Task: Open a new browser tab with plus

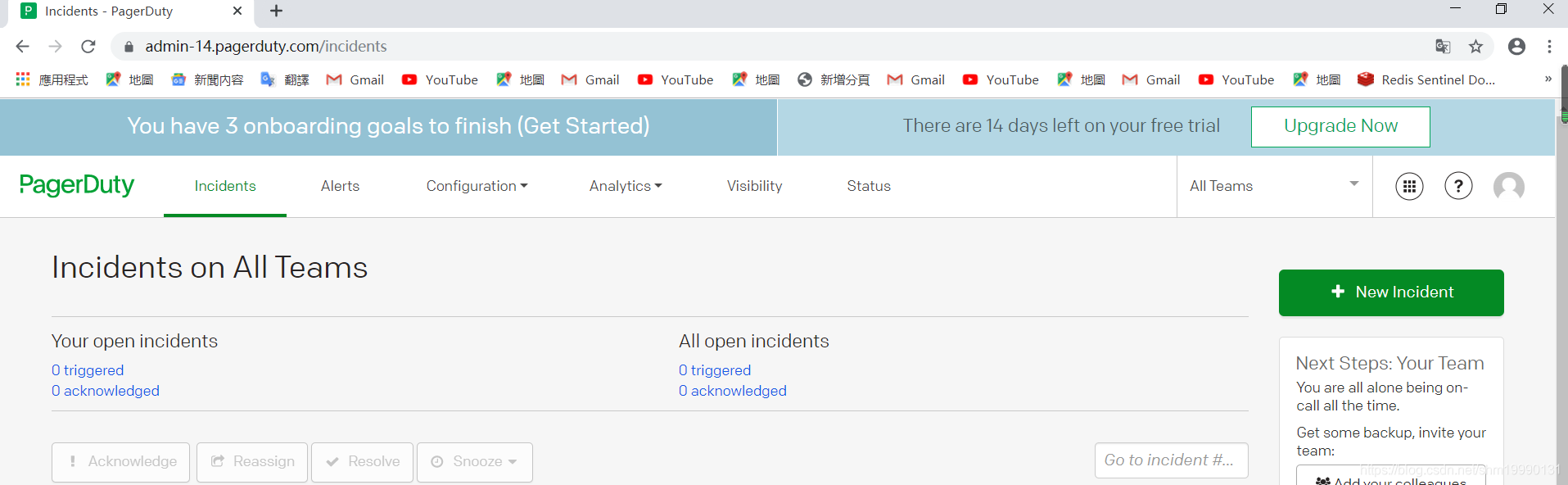Action: pos(276,11)
